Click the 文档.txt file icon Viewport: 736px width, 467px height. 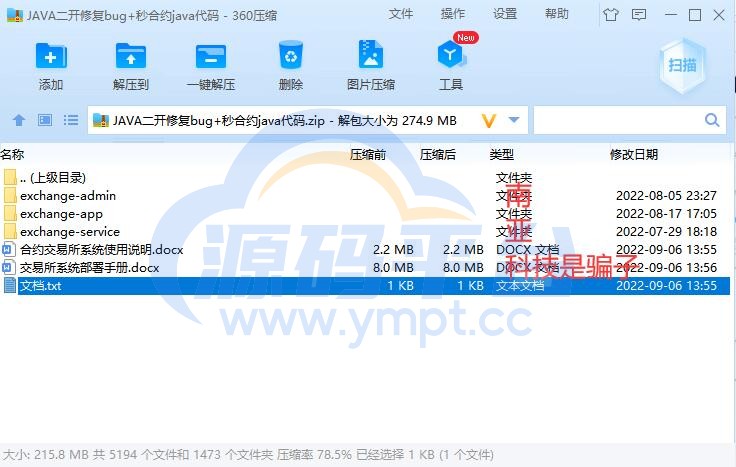[x=10, y=285]
